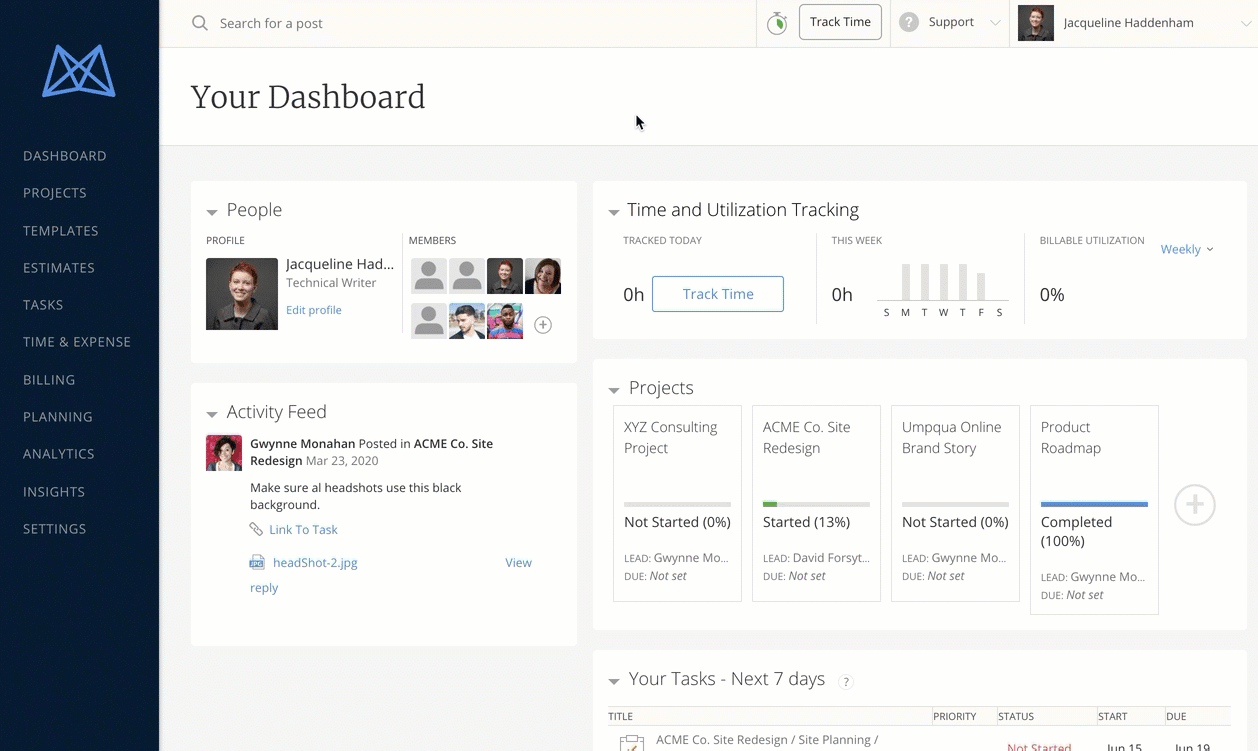Screen dimensions: 1258x751
Task: Click the Support question mark icon
Action: point(908,22)
